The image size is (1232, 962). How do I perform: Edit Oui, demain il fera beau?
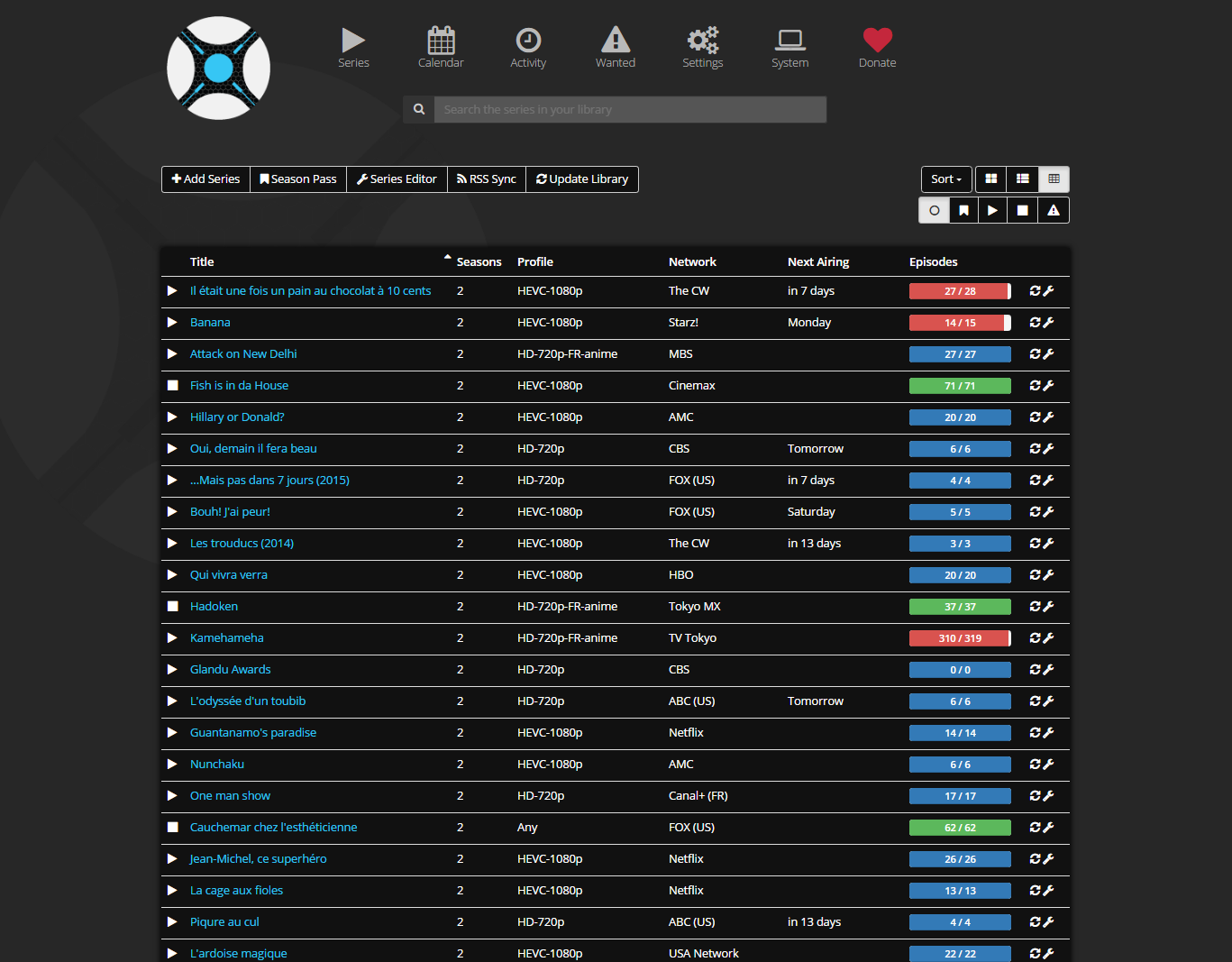[1048, 449]
